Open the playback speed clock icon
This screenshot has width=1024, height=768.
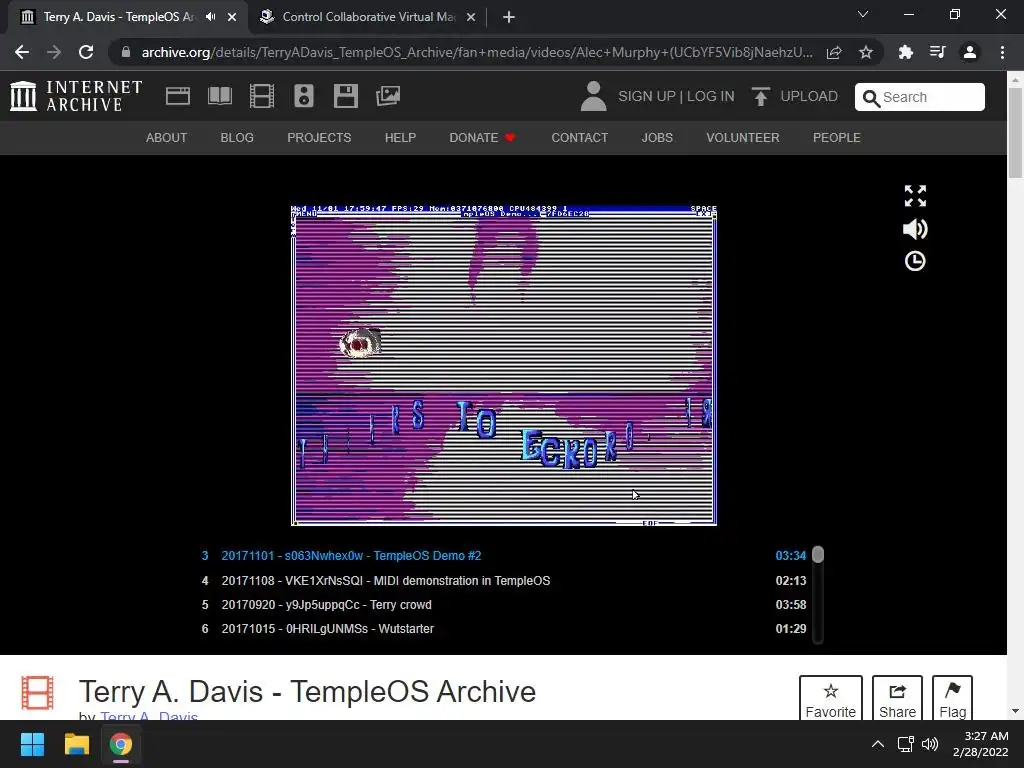click(915, 261)
